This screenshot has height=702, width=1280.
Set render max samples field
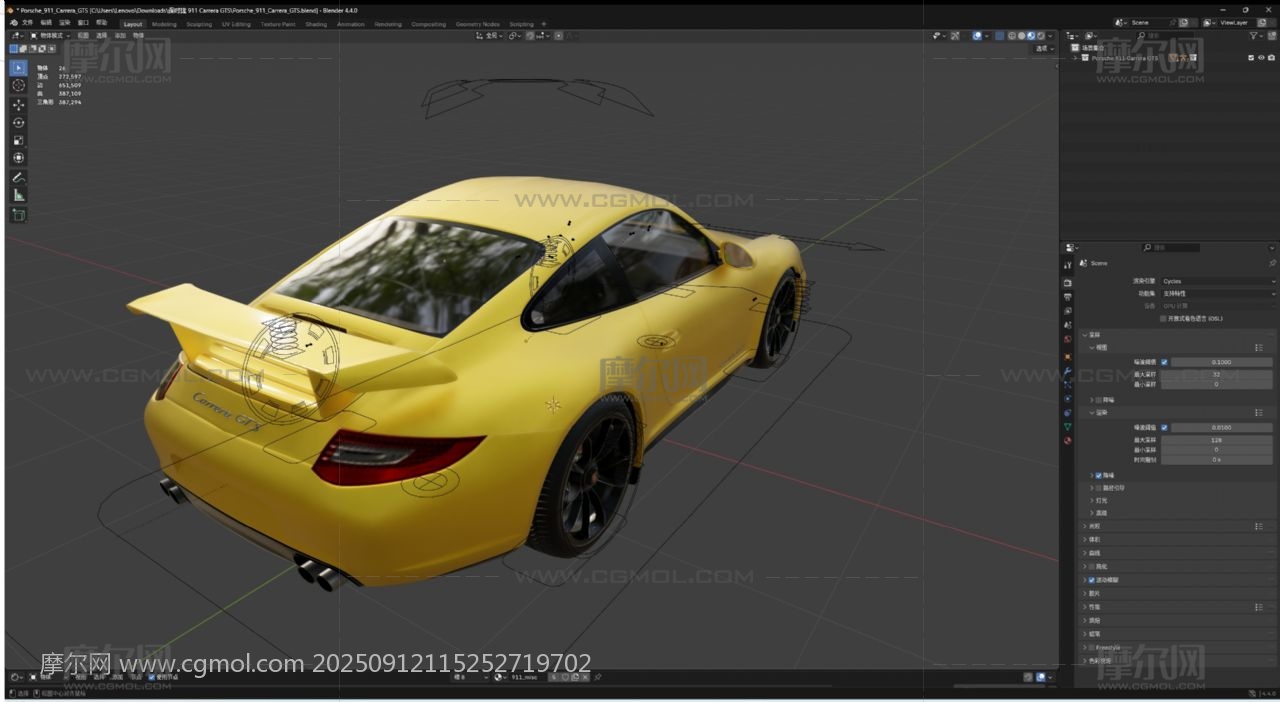pos(1216,439)
